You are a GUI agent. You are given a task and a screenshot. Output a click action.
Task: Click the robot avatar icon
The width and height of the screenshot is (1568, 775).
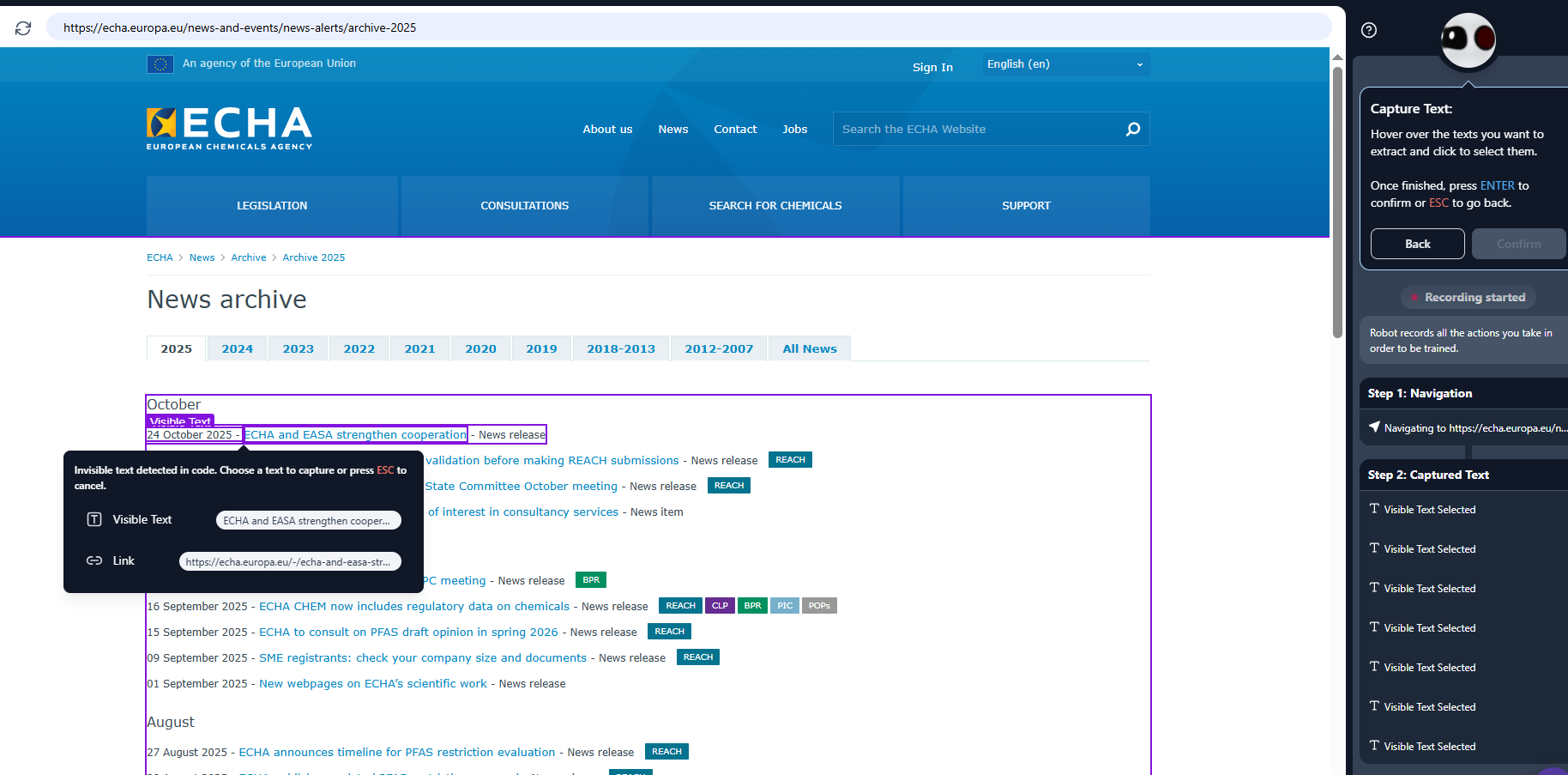[x=1468, y=39]
